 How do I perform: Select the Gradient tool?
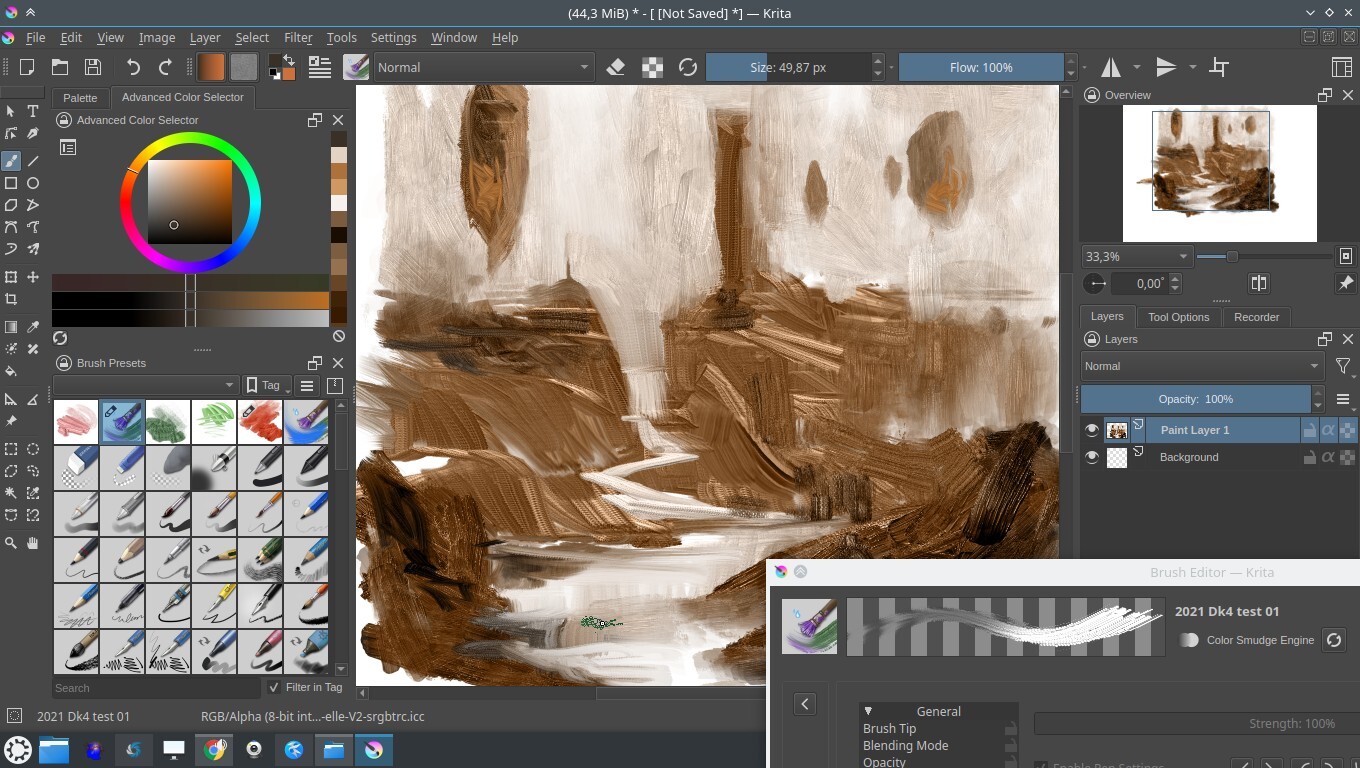(11, 325)
